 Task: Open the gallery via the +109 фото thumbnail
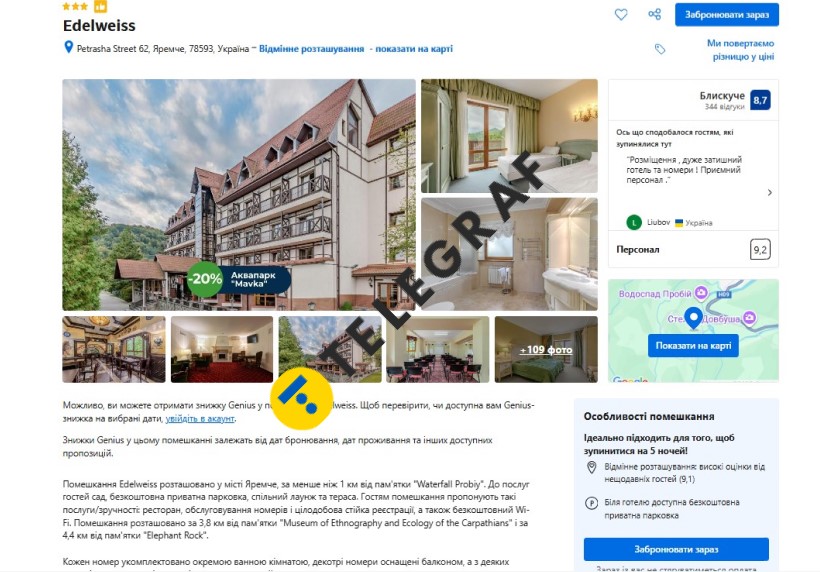pyautogui.click(x=546, y=349)
